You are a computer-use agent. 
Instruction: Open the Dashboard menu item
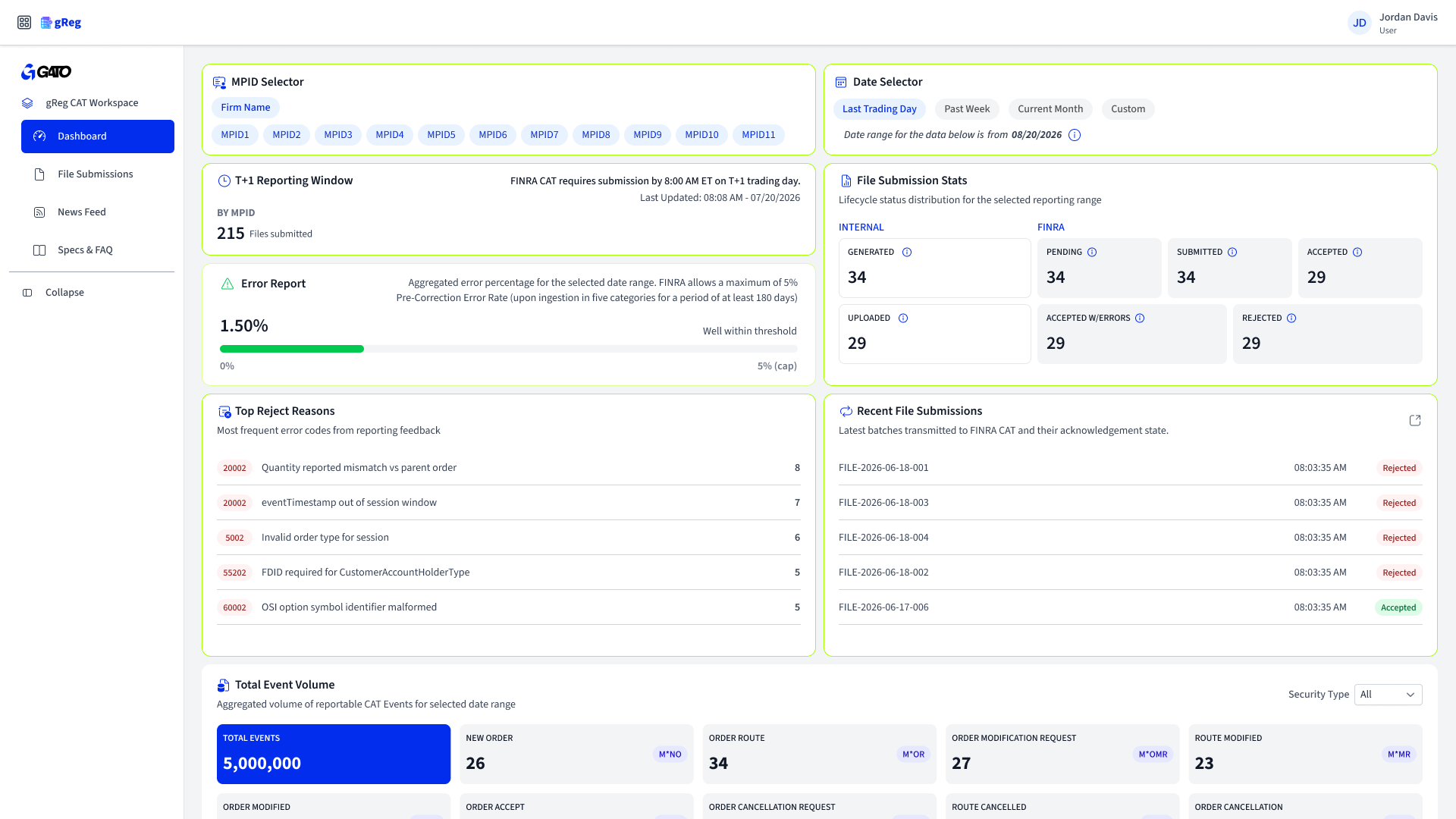click(x=98, y=136)
